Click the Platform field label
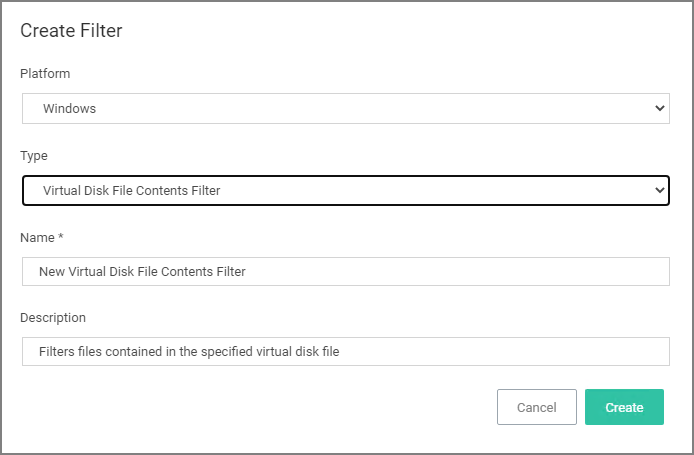 pyautogui.click(x=45, y=73)
